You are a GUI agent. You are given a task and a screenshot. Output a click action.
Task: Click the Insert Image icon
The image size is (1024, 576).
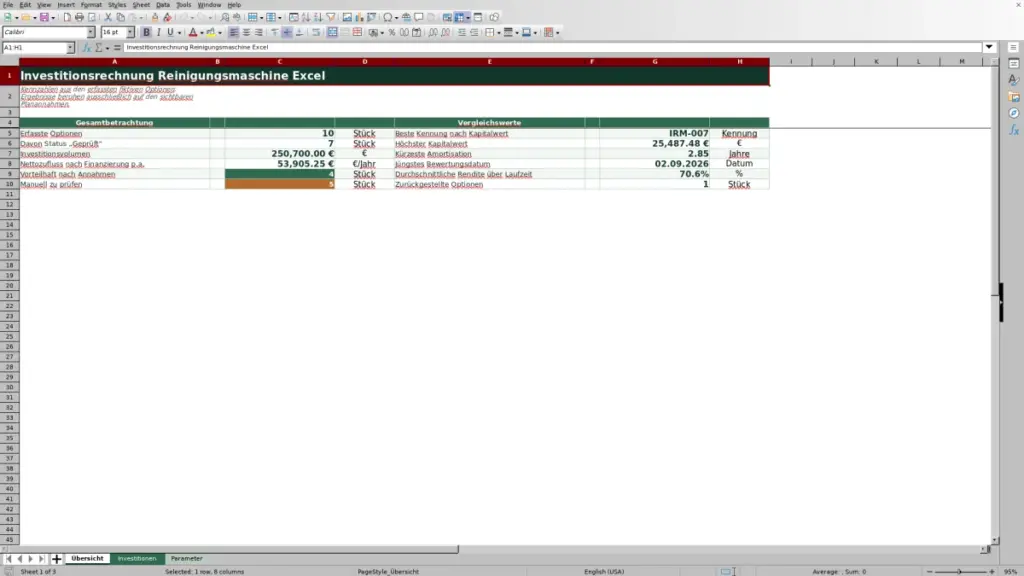[347, 18]
